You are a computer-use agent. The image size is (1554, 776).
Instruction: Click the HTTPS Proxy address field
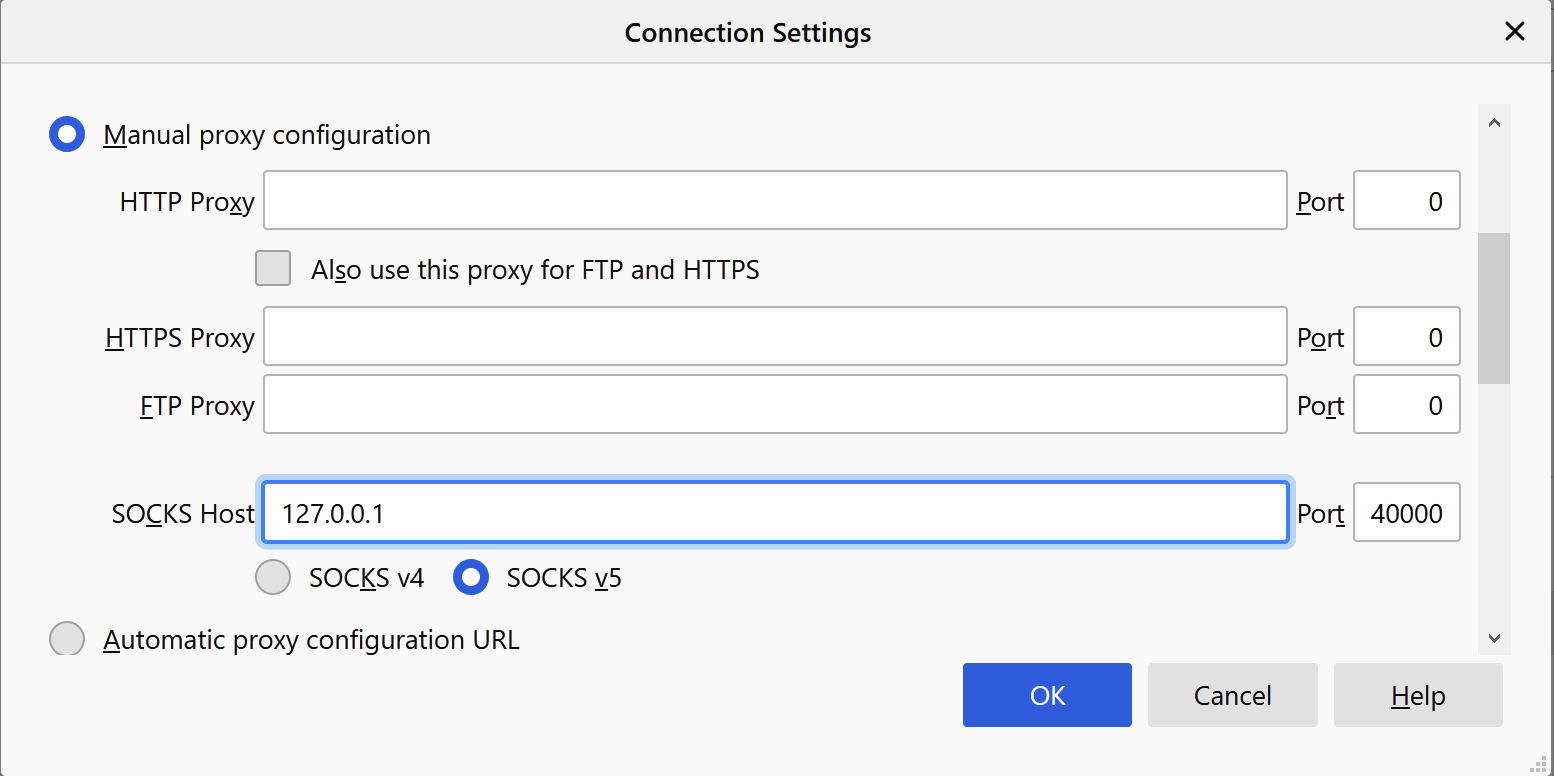(774, 337)
